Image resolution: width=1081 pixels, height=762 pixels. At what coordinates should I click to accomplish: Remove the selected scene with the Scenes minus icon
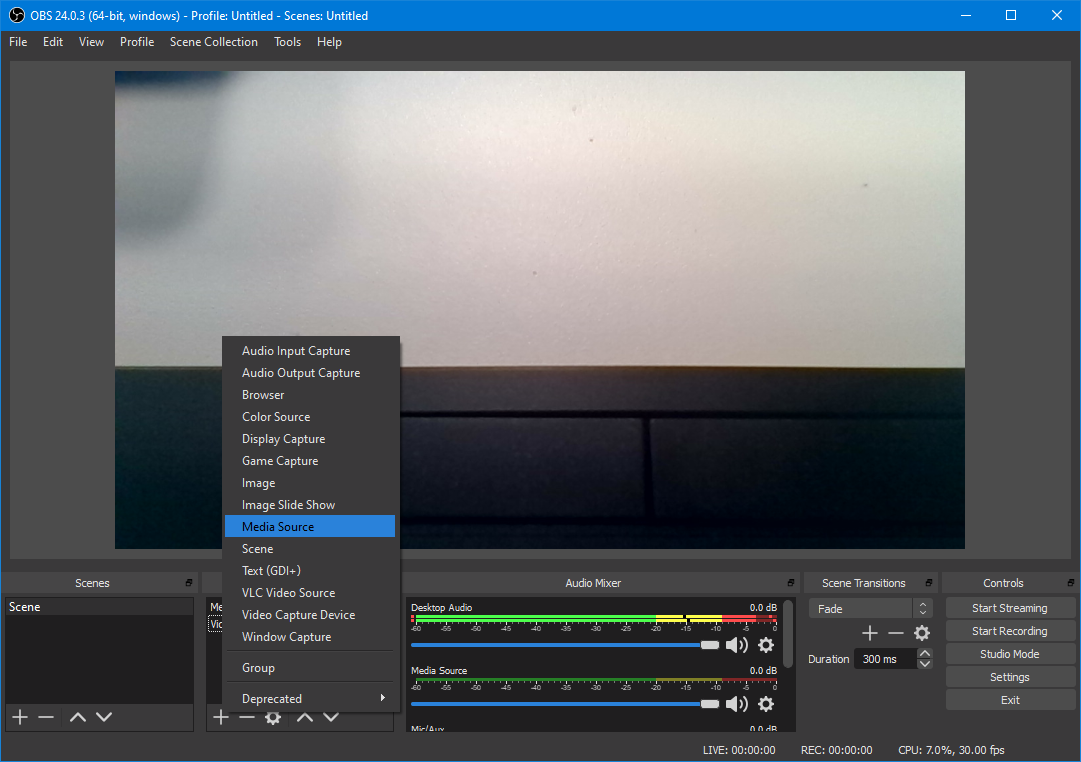46,717
